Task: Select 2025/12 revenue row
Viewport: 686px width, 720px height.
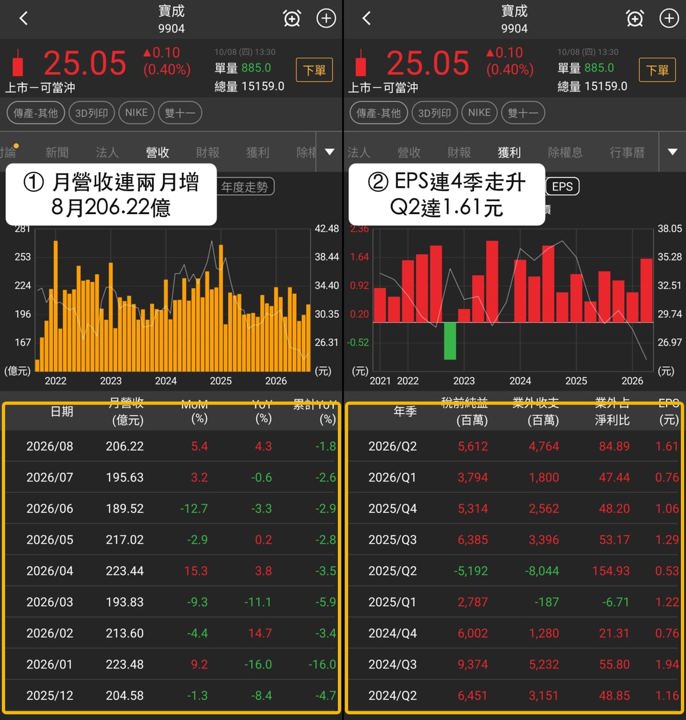Action: pyautogui.click(x=171, y=695)
